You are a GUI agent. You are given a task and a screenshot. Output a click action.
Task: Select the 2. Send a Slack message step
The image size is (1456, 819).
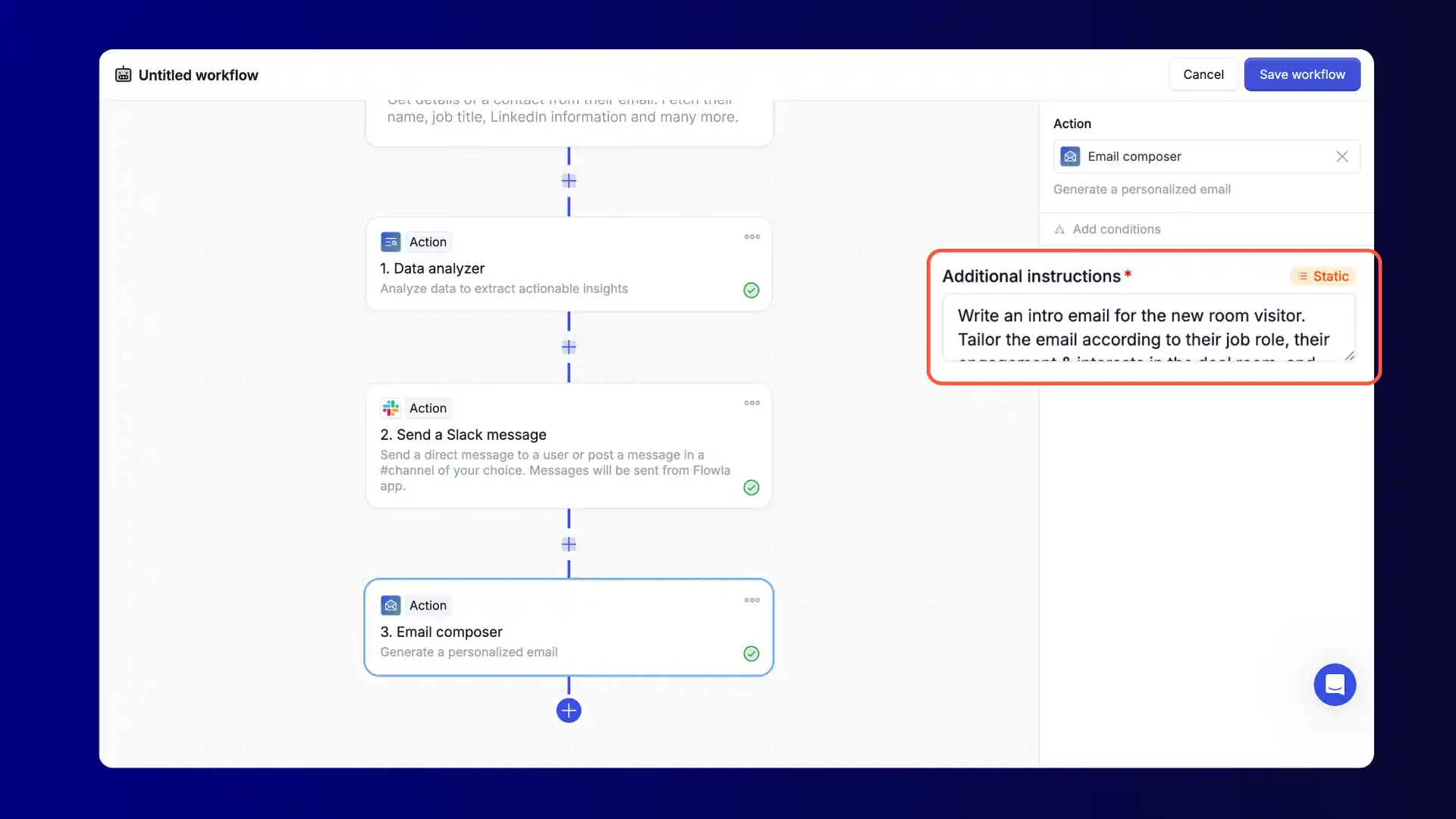pos(569,446)
